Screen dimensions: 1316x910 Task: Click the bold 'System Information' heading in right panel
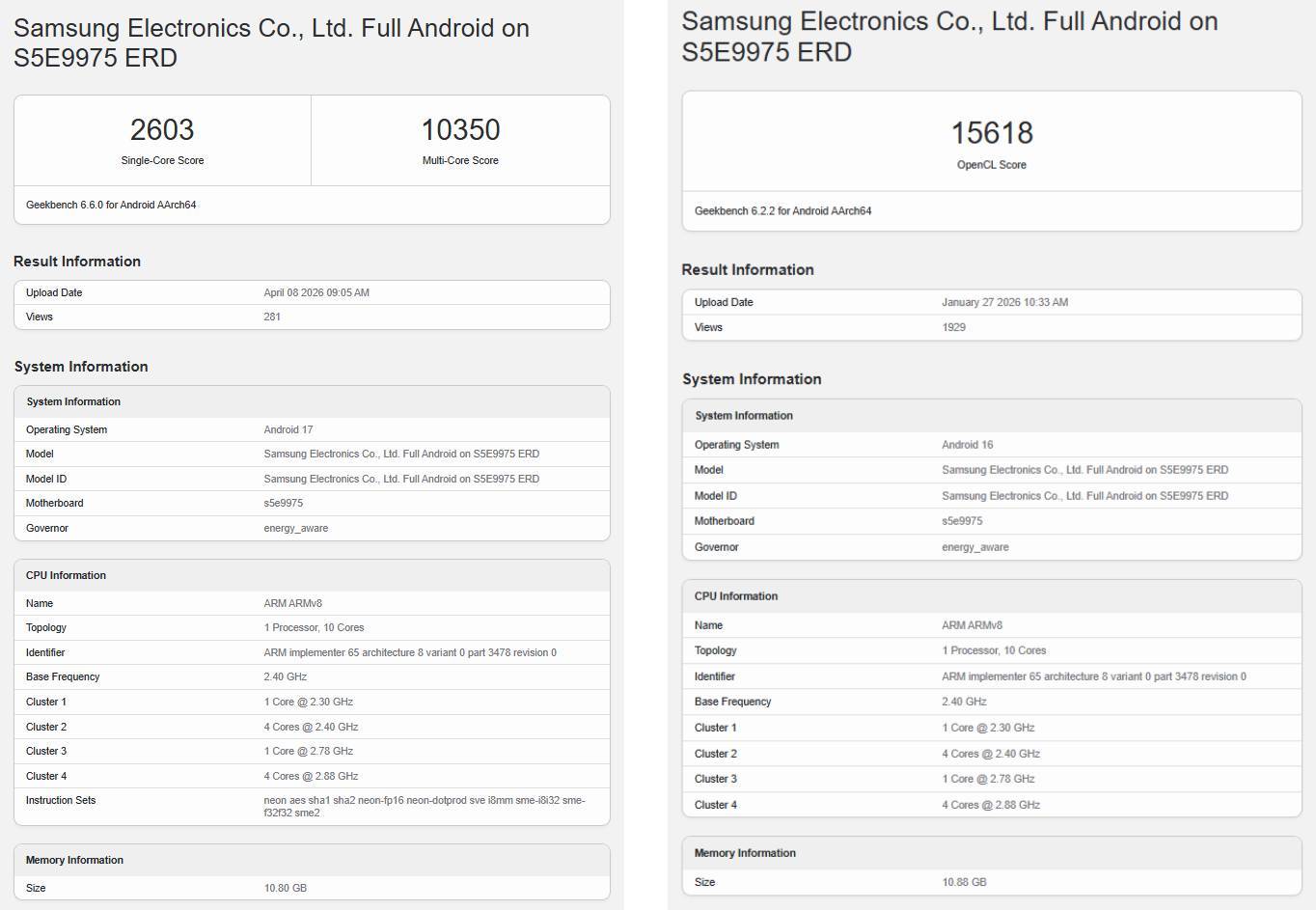click(752, 379)
